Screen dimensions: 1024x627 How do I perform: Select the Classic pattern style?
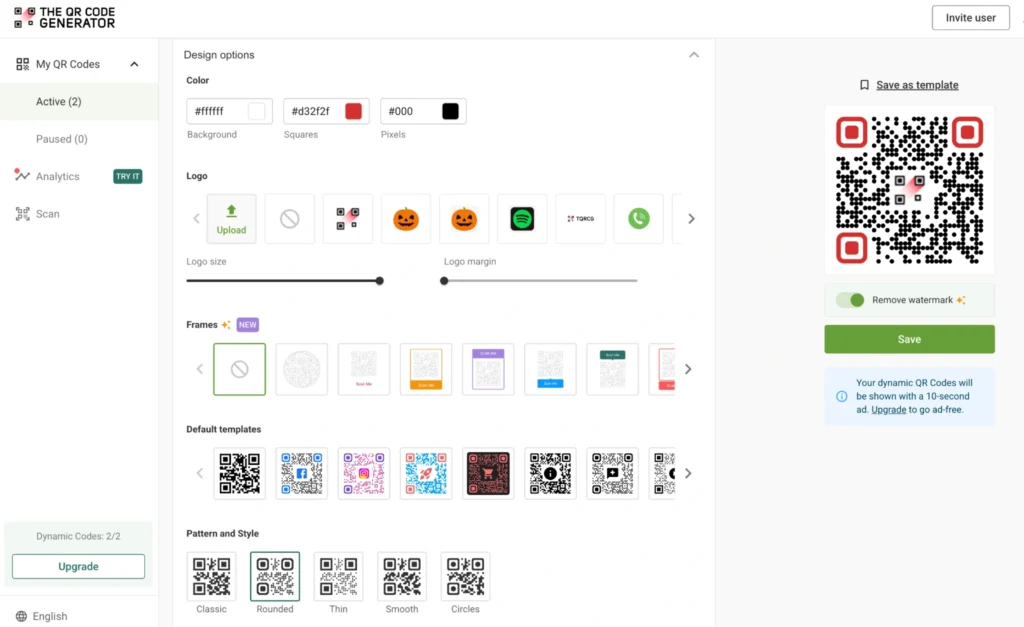click(212, 577)
